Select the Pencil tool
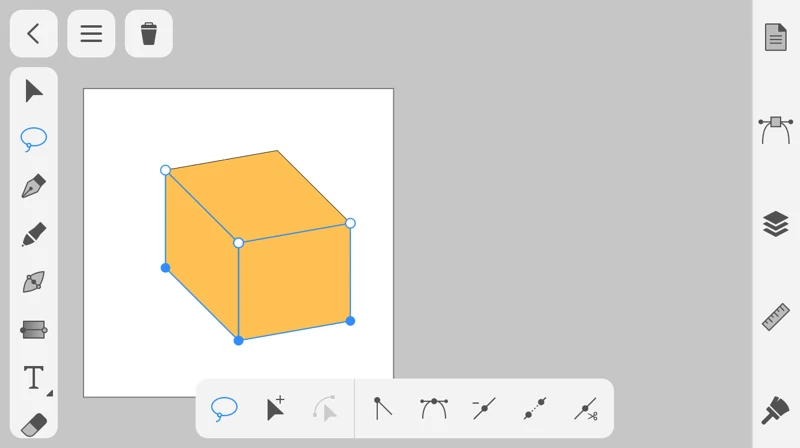800x448 pixels. (34, 235)
